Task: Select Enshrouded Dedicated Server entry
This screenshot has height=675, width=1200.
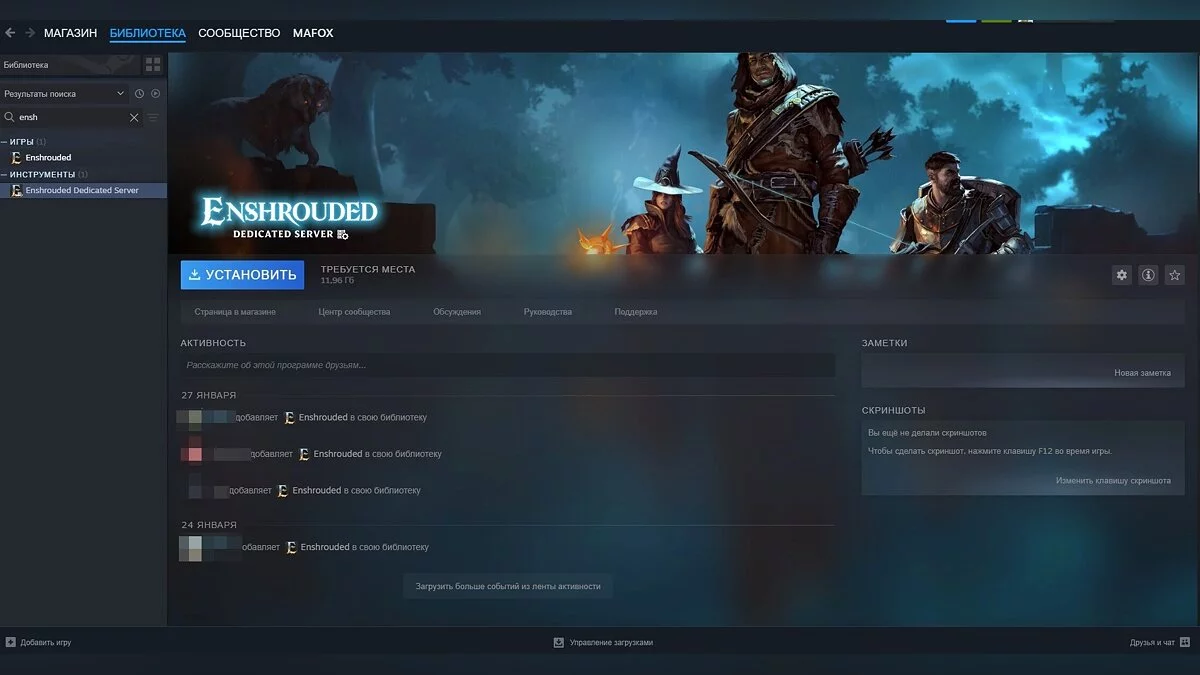Action: 83,190
